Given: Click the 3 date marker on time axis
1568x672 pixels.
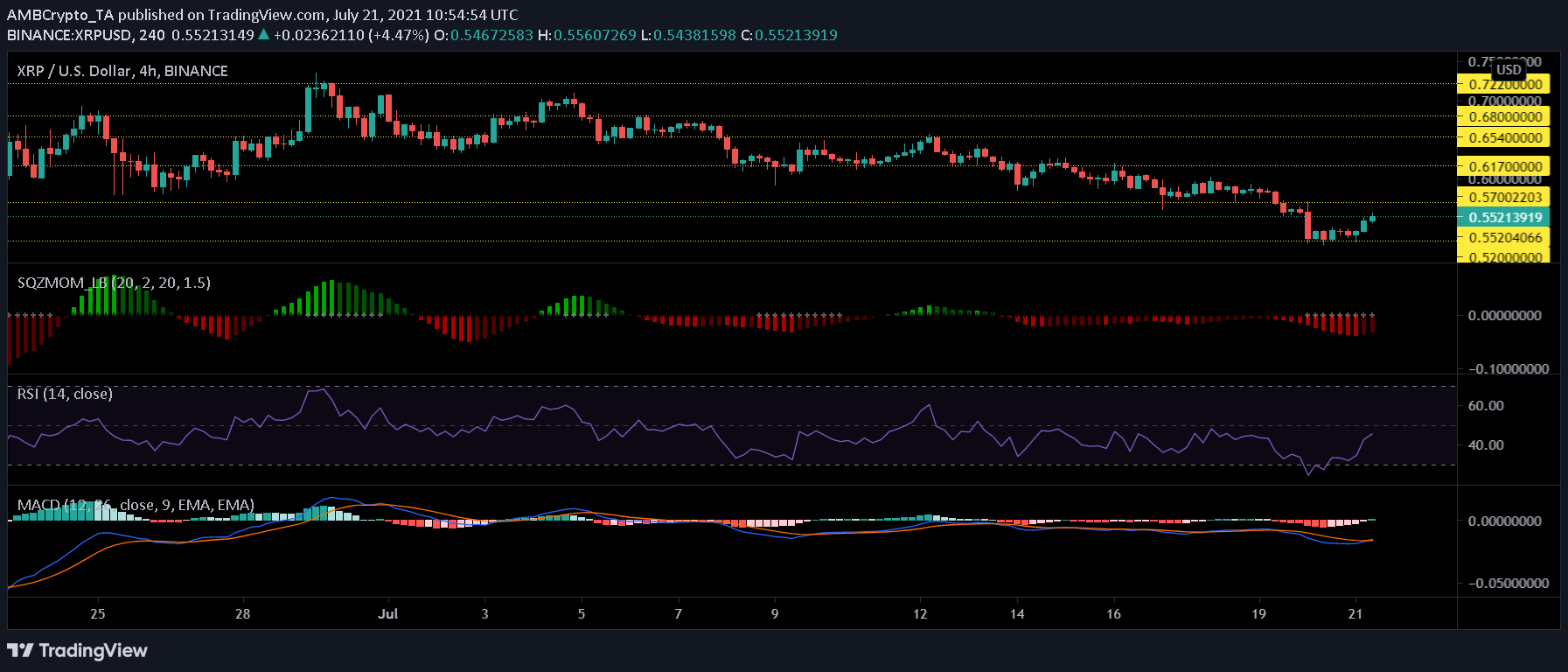Looking at the screenshot, I should click(485, 613).
